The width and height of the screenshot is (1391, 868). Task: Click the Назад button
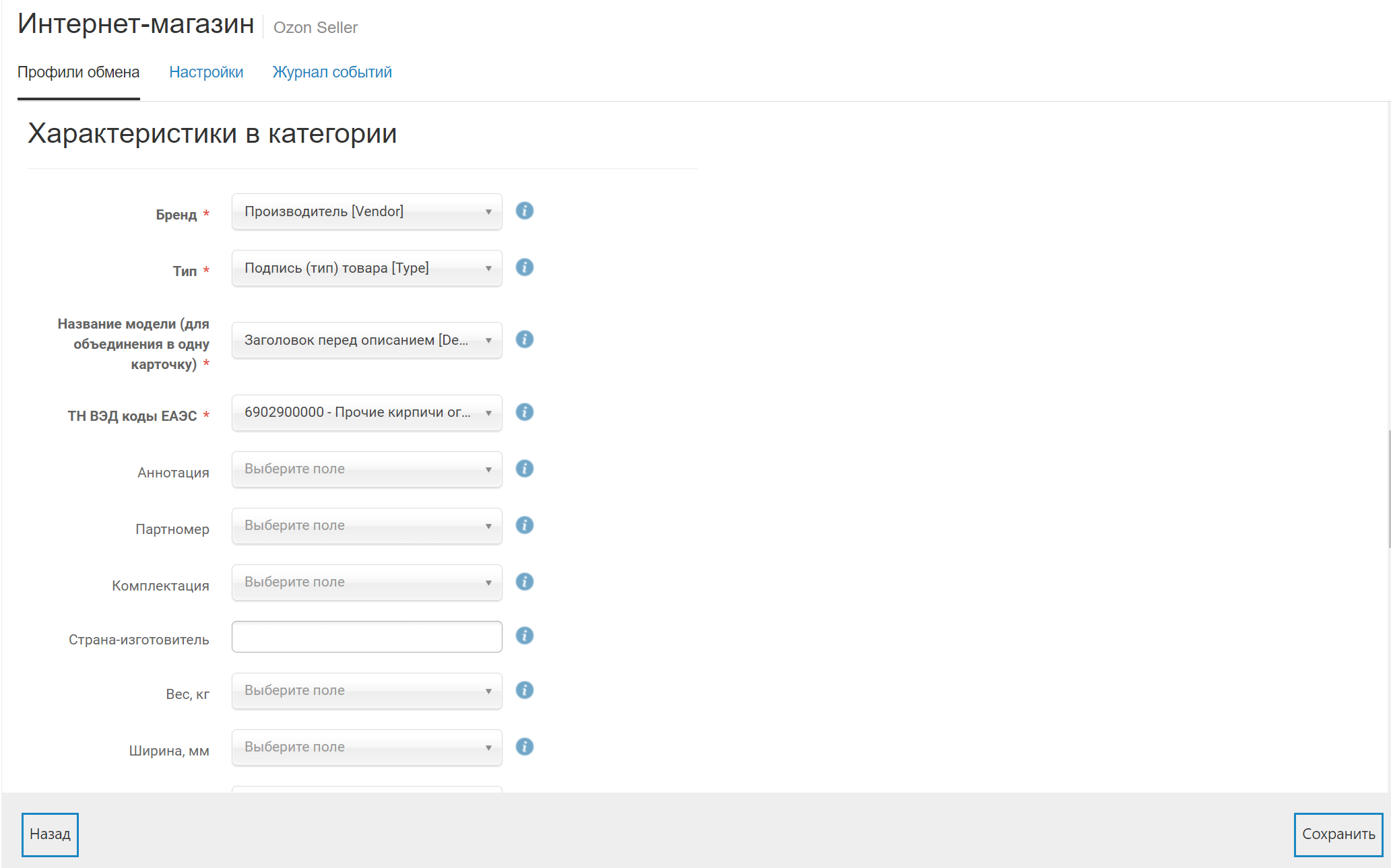[50, 834]
